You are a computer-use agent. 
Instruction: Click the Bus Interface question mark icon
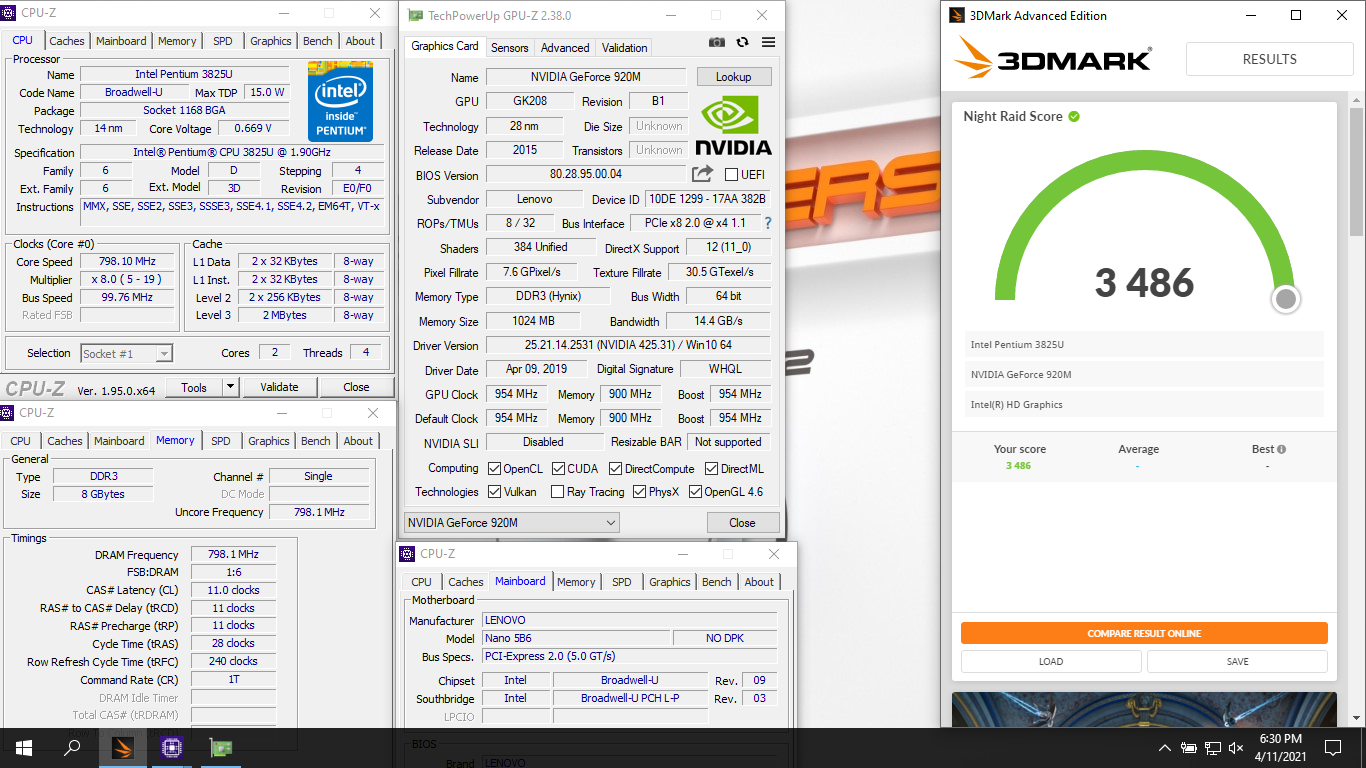tap(768, 223)
